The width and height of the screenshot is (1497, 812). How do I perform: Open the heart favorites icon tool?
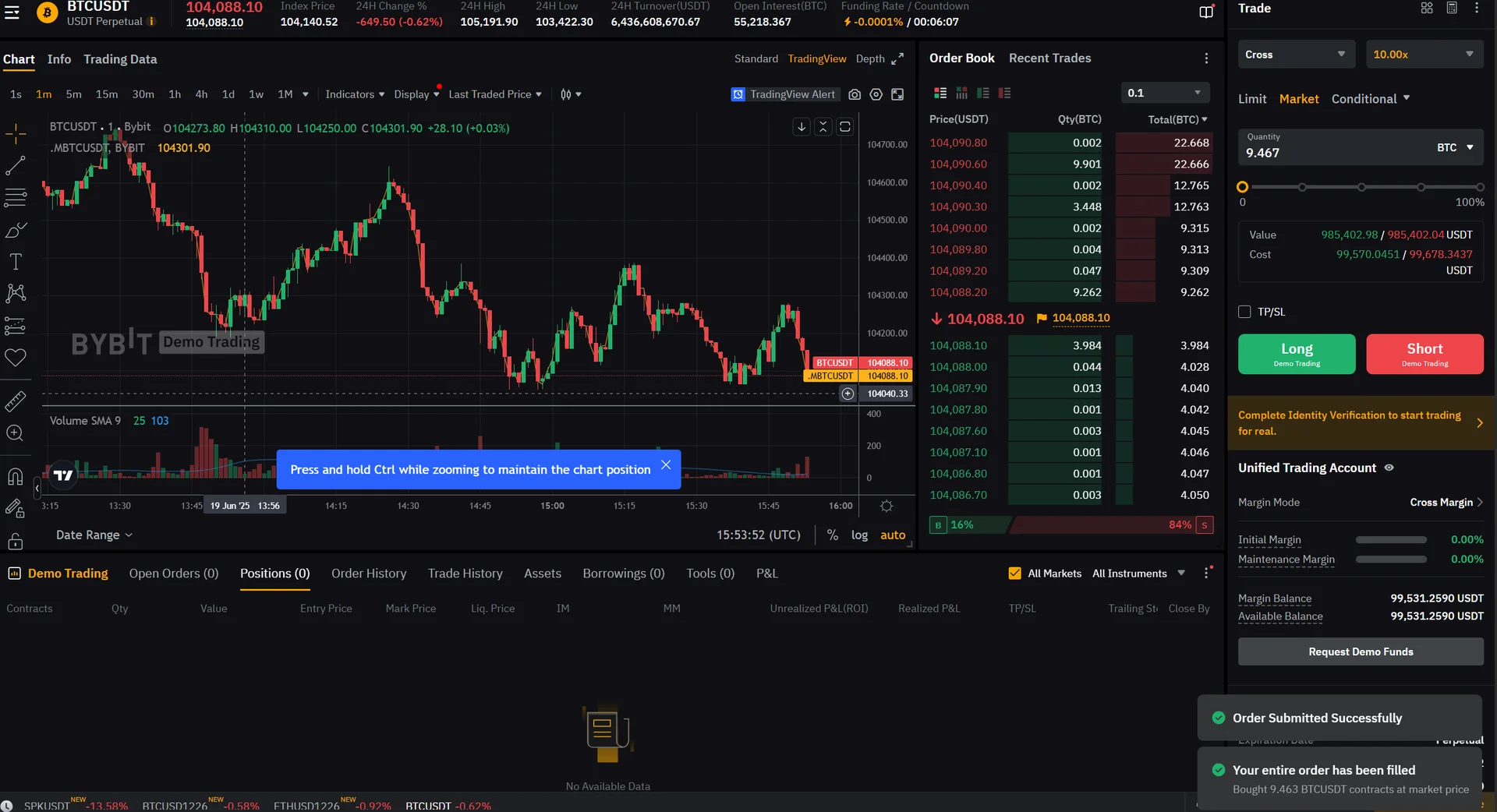tap(16, 358)
